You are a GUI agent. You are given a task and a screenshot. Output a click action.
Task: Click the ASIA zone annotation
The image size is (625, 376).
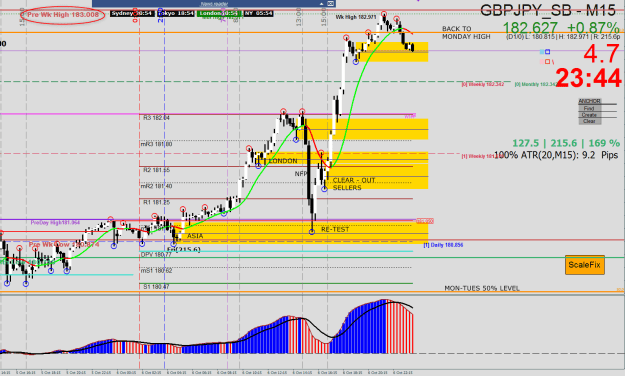[x=195, y=236]
